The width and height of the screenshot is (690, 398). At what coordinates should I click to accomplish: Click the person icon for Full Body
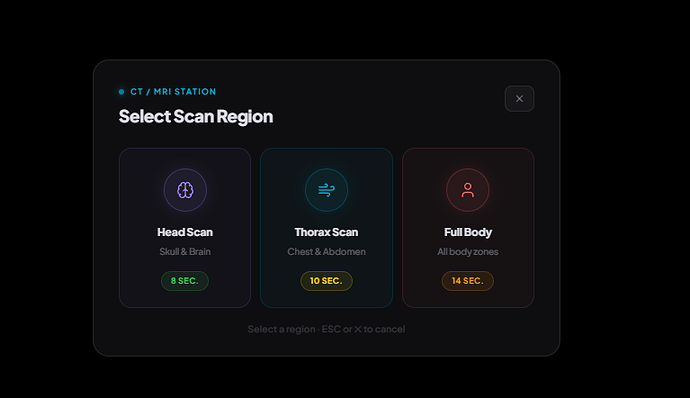[468, 190]
